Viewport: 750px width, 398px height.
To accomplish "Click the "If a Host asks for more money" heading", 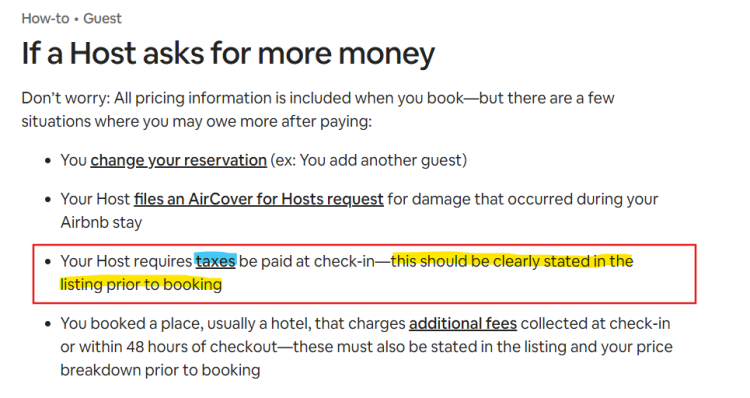I will click(228, 53).
